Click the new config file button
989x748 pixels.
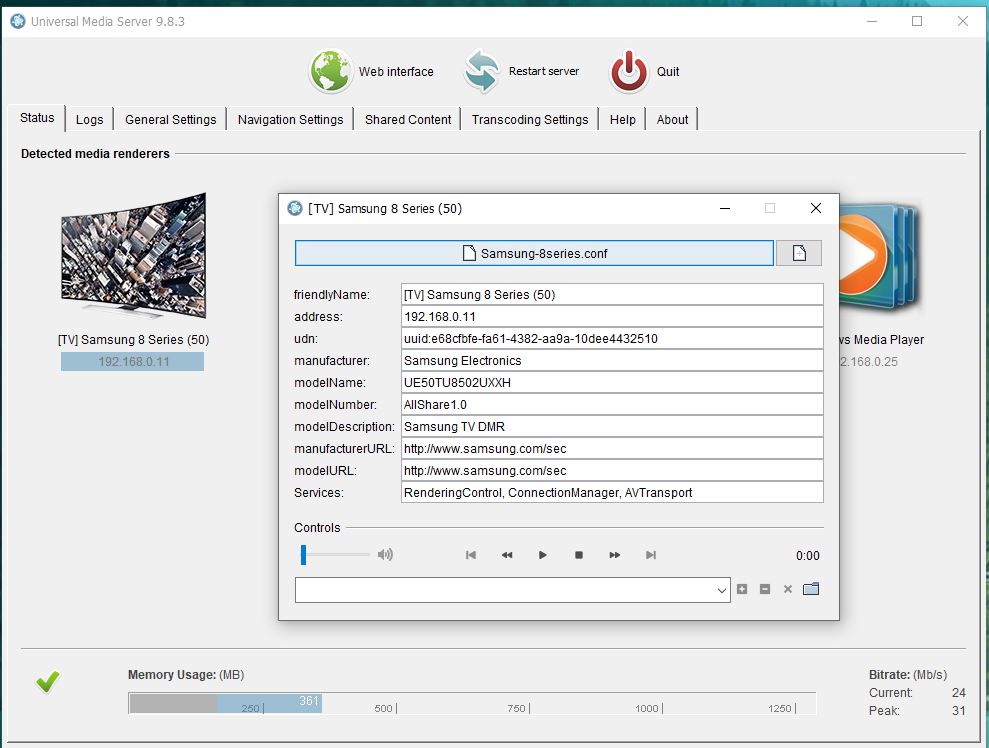[x=799, y=253]
